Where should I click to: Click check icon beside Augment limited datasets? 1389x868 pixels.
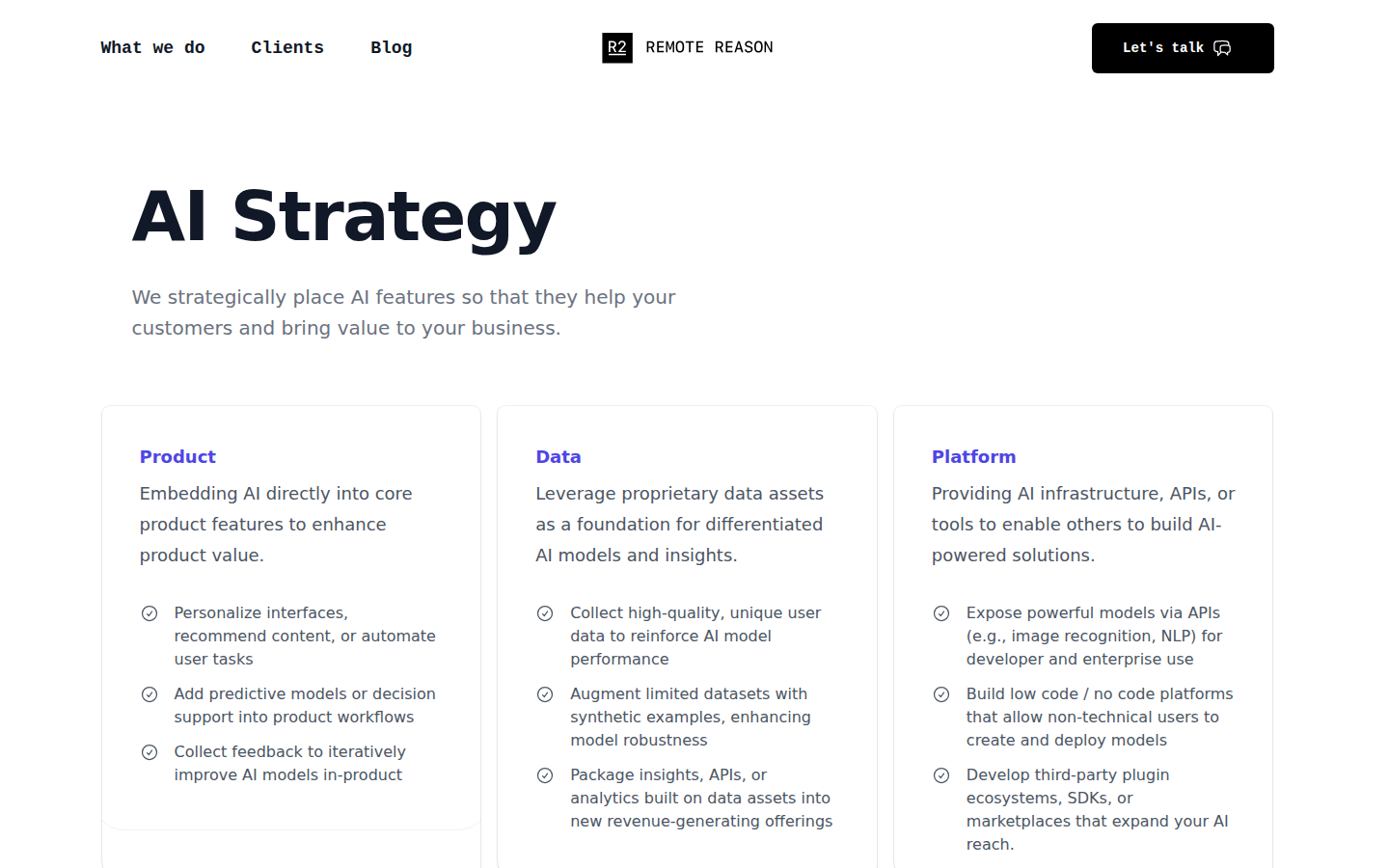pyautogui.click(x=545, y=694)
